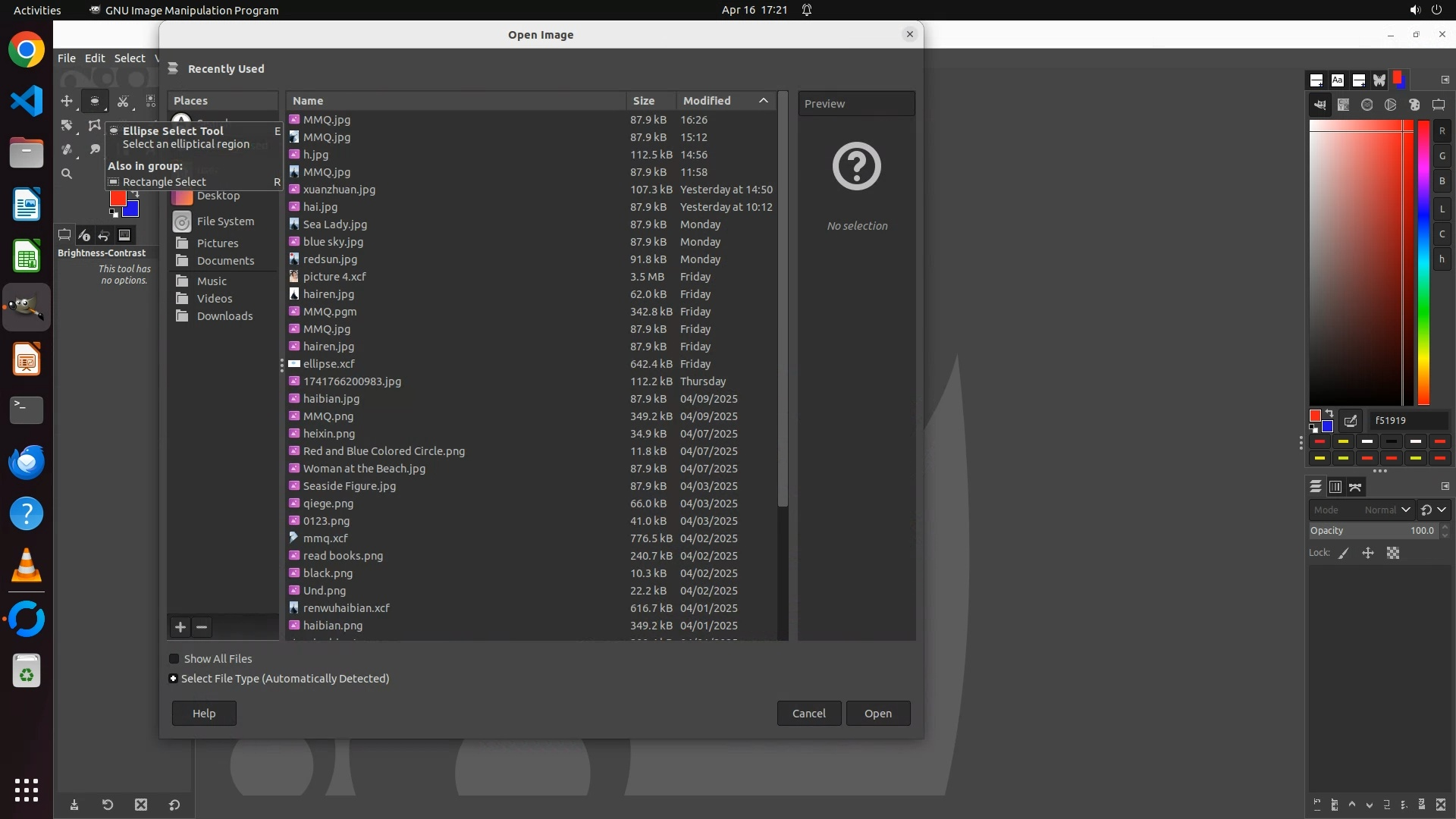
Task: Click the Cancel button
Action: coord(808,714)
